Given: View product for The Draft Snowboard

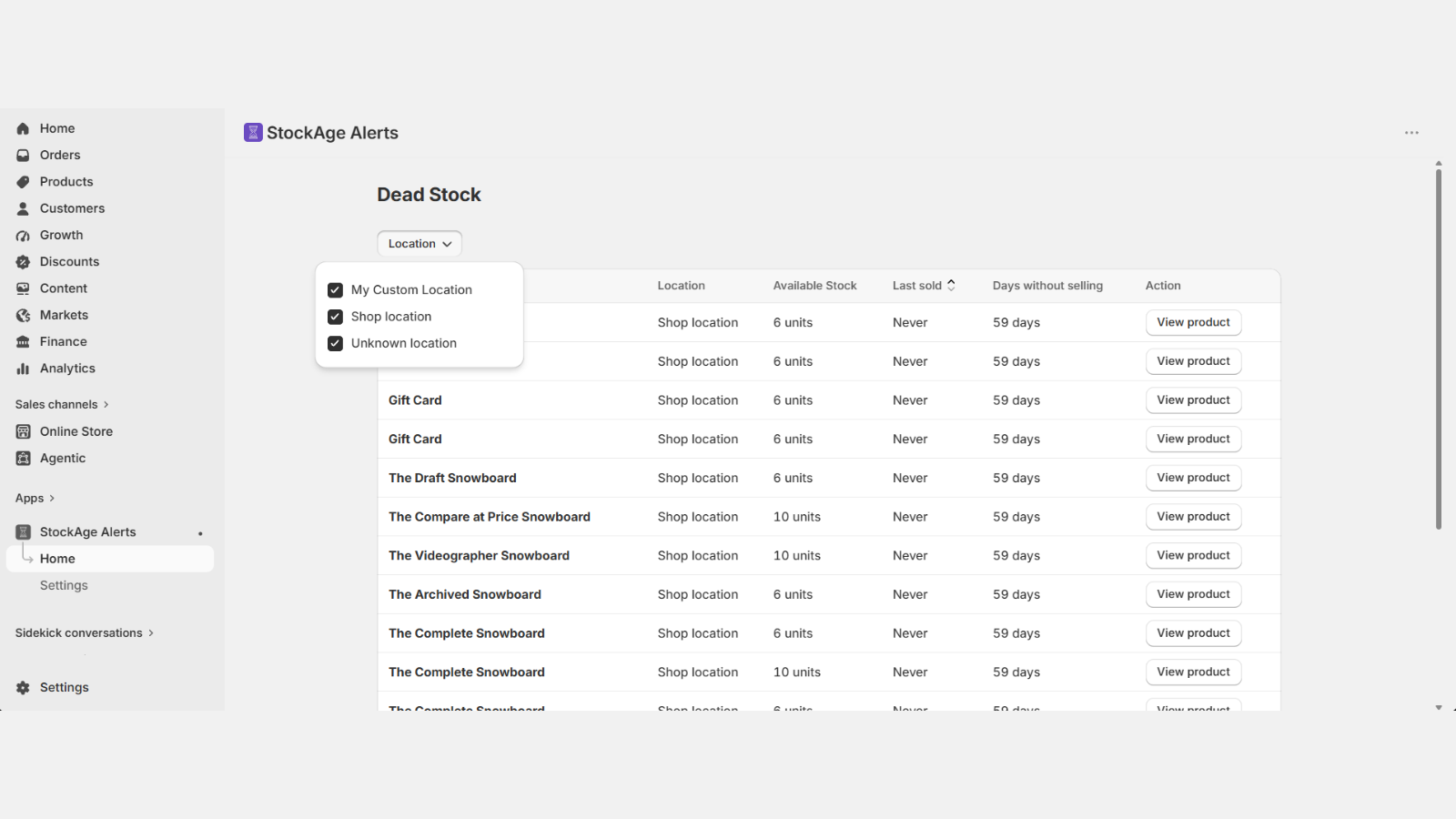Looking at the screenshot, I should pyautogui.click(x=1193, y=478).
